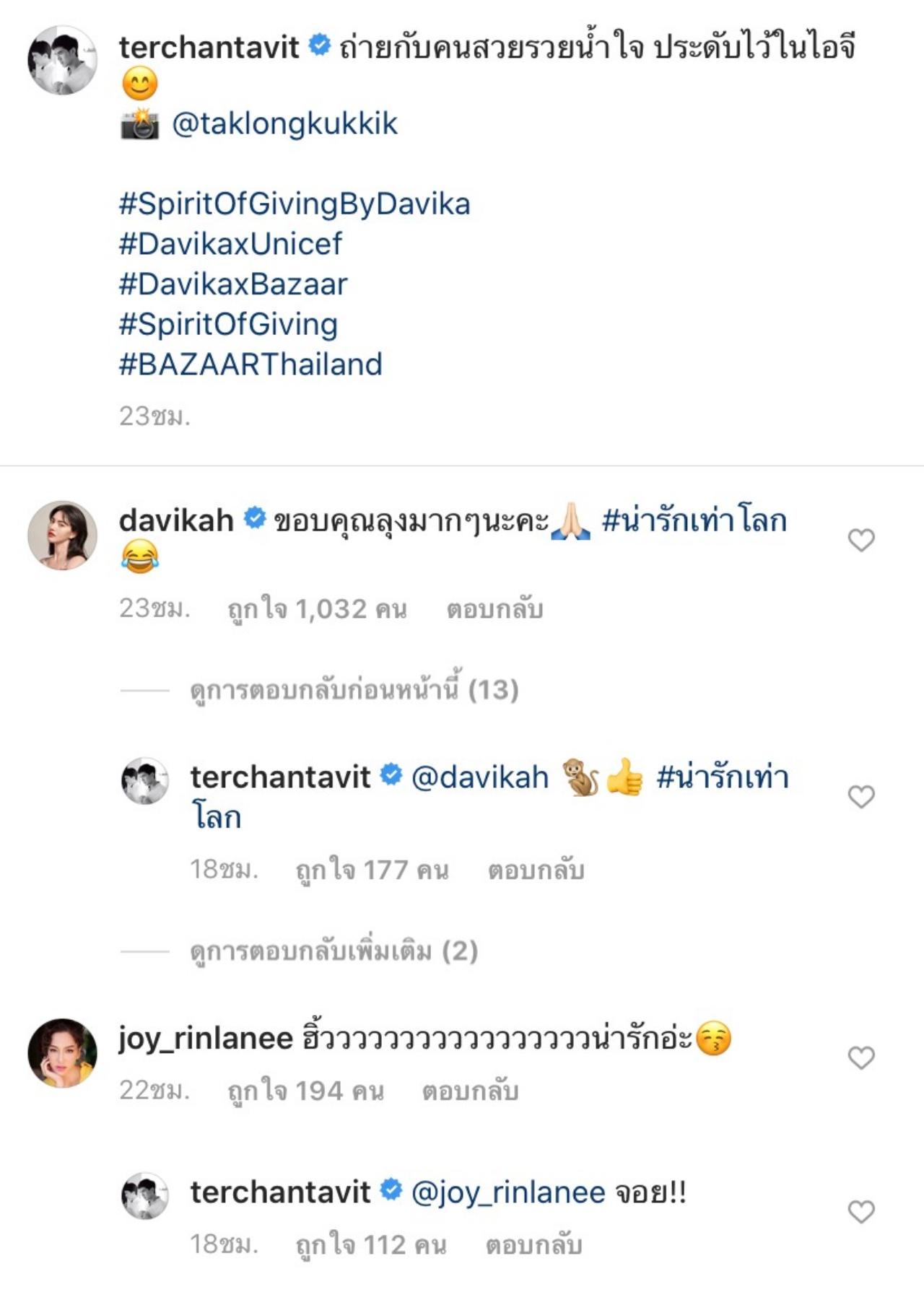Open the davikah username link
924x1292 pixels.
pos(176,520)
